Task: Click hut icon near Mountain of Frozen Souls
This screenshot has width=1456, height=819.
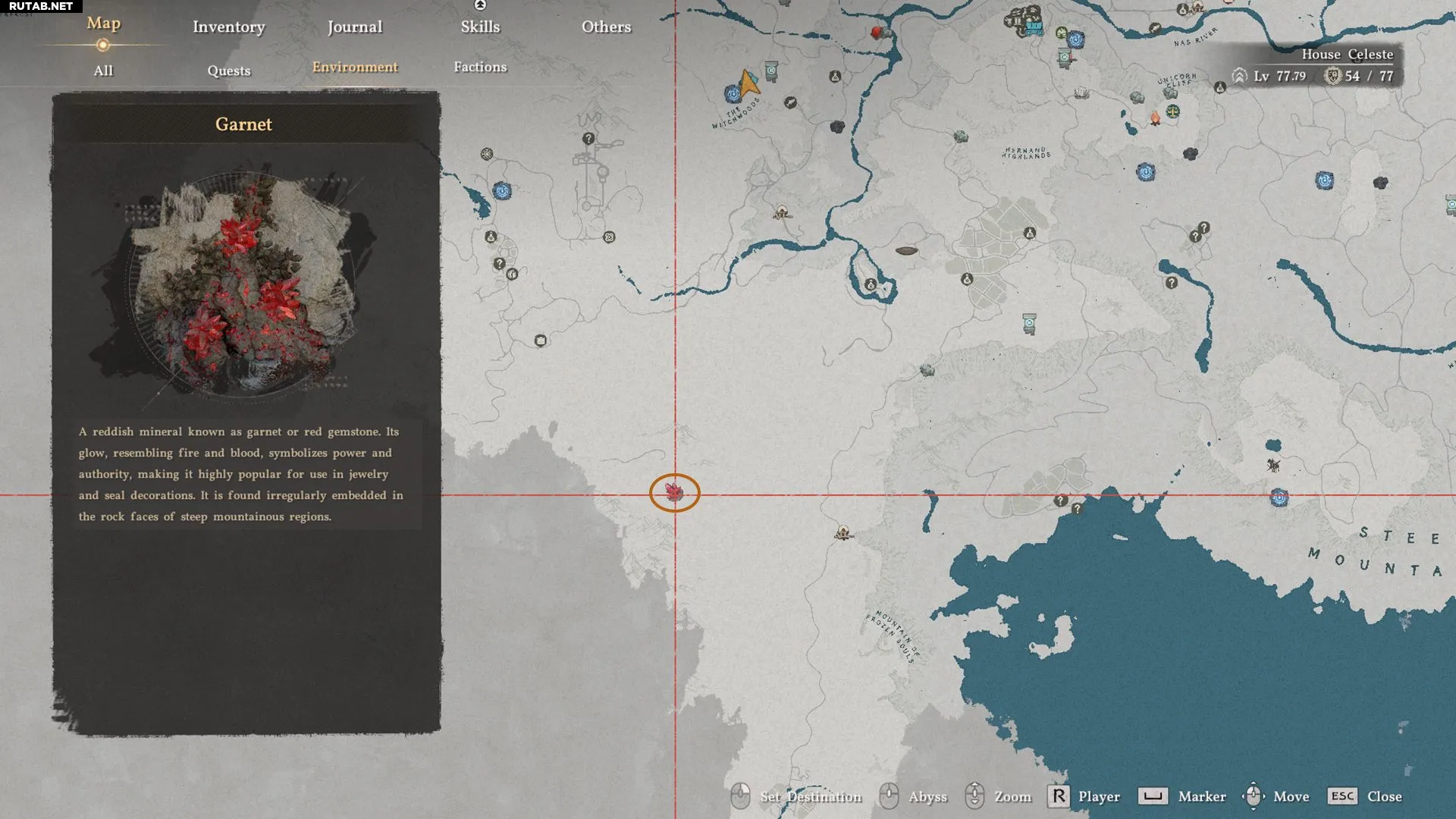Action: point(843,533)
